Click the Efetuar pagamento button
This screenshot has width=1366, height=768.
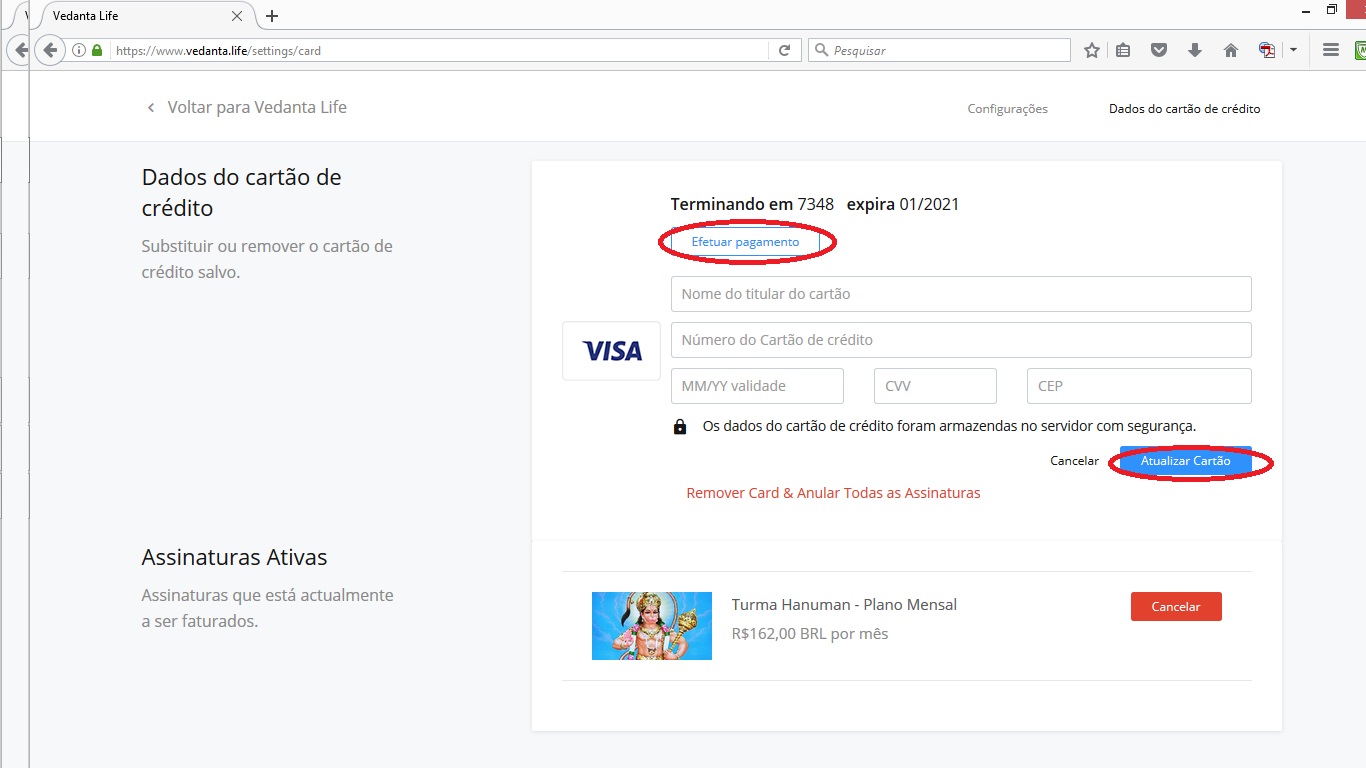tap(745, 242)
